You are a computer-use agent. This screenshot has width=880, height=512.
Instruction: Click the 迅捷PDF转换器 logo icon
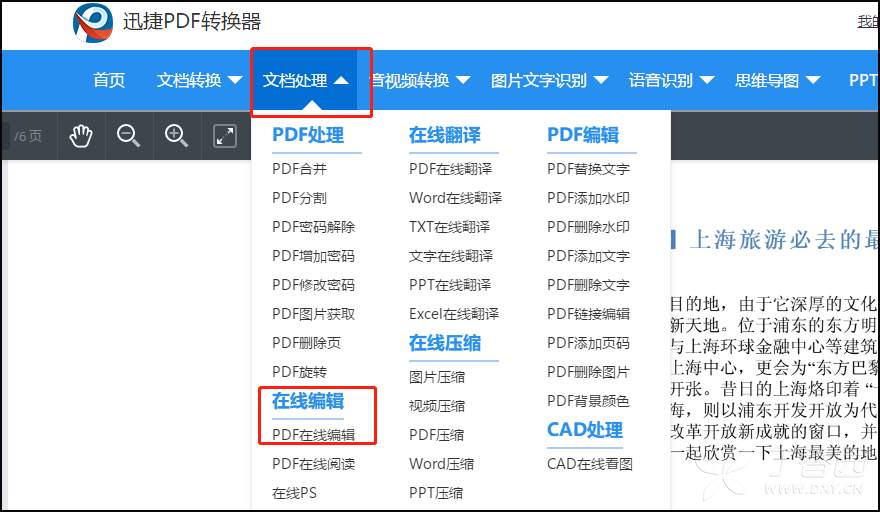point(93,23)
